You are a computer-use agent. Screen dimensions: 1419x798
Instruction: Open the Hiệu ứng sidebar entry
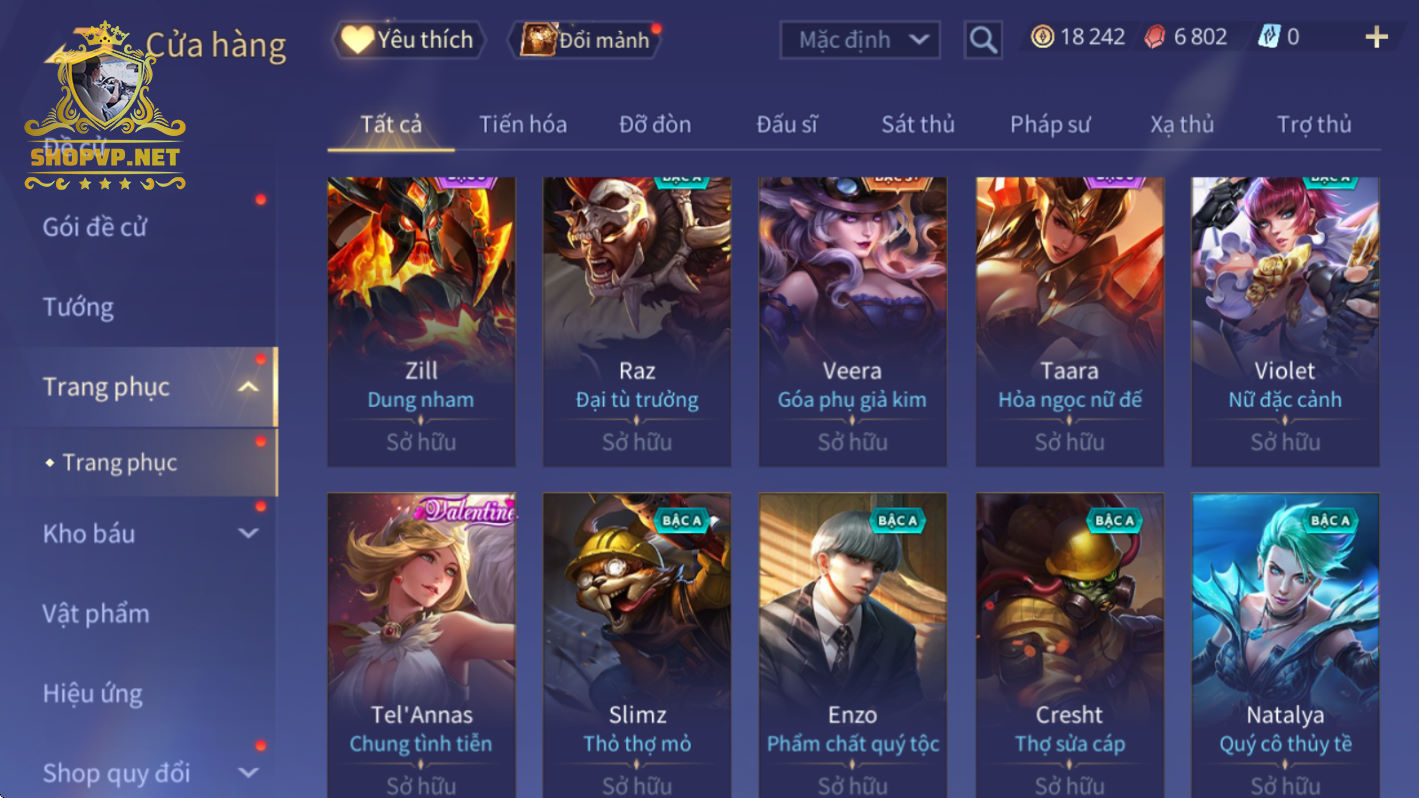pyautogui.click(x=92, y=693)
